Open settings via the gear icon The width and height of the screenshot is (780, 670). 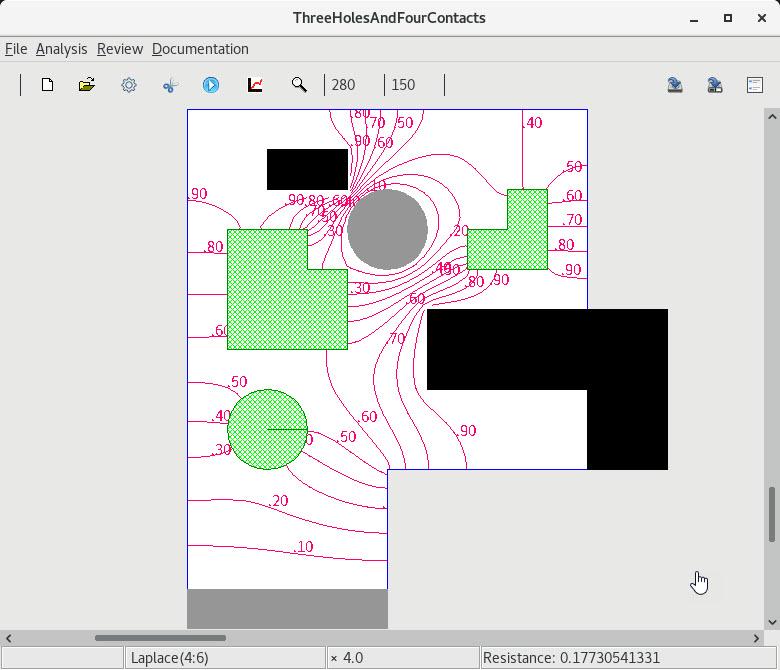point(129,85)
